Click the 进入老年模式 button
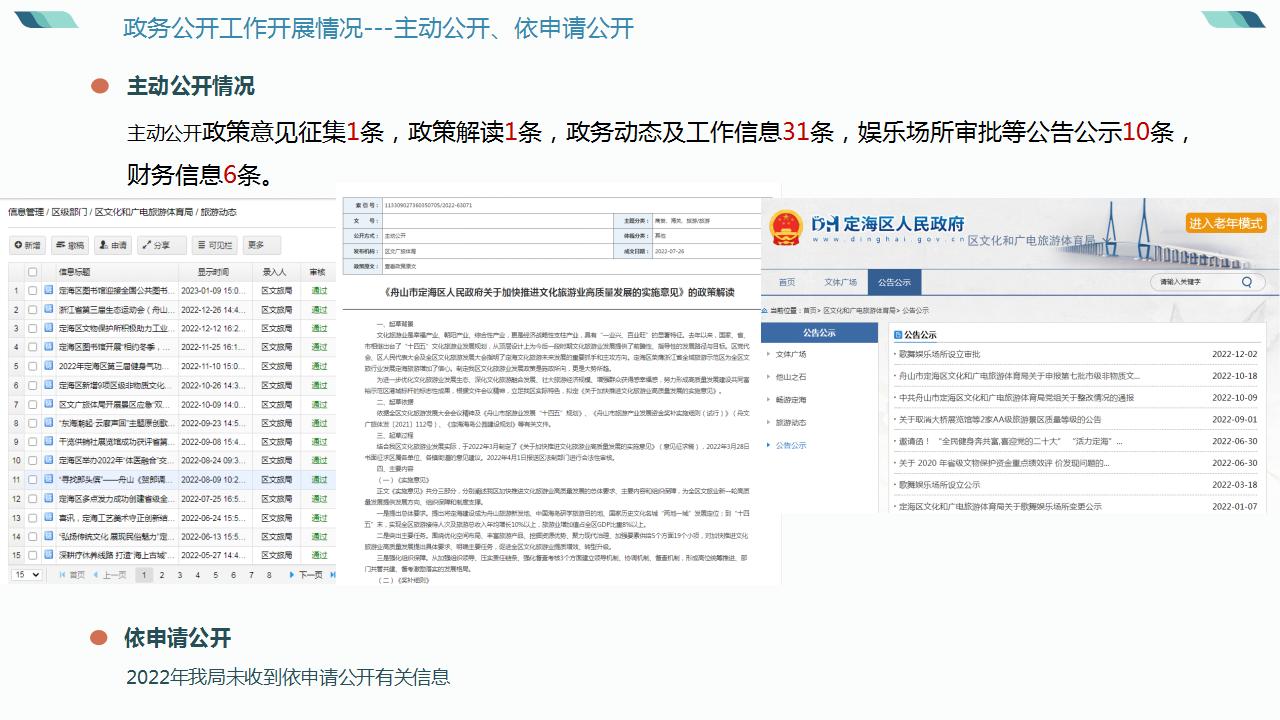The height and width of the screenshot is (720, 1280). click(x=1226, y=223)
